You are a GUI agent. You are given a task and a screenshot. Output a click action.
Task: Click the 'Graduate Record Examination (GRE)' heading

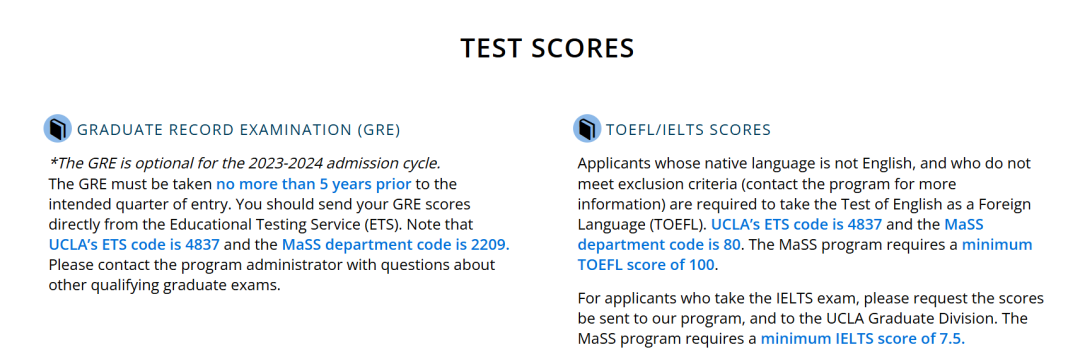click(238, 130)
